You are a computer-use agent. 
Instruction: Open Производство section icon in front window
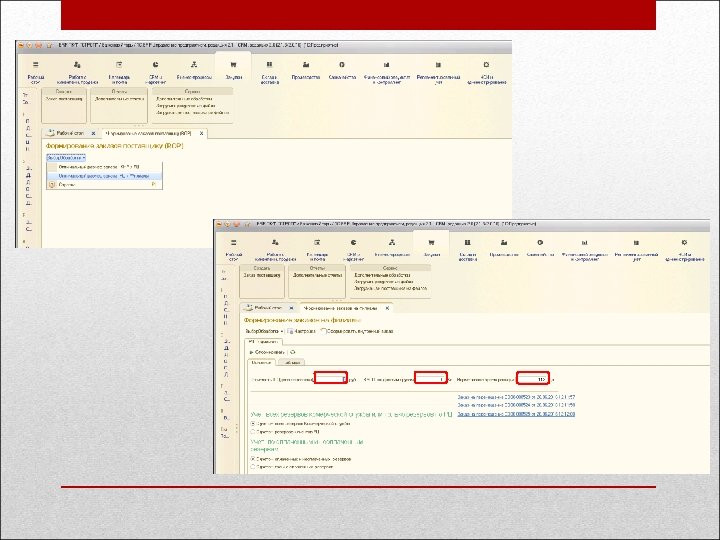(x=504, y=242)
